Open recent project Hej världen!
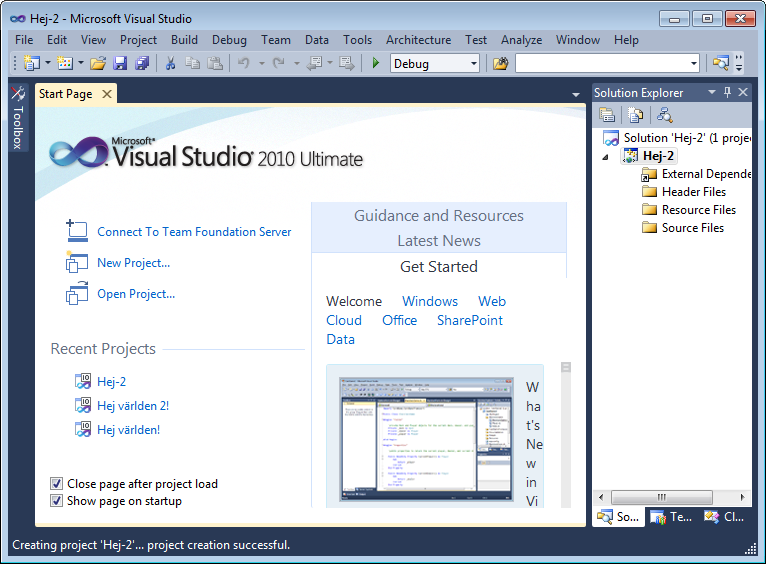 128,430
